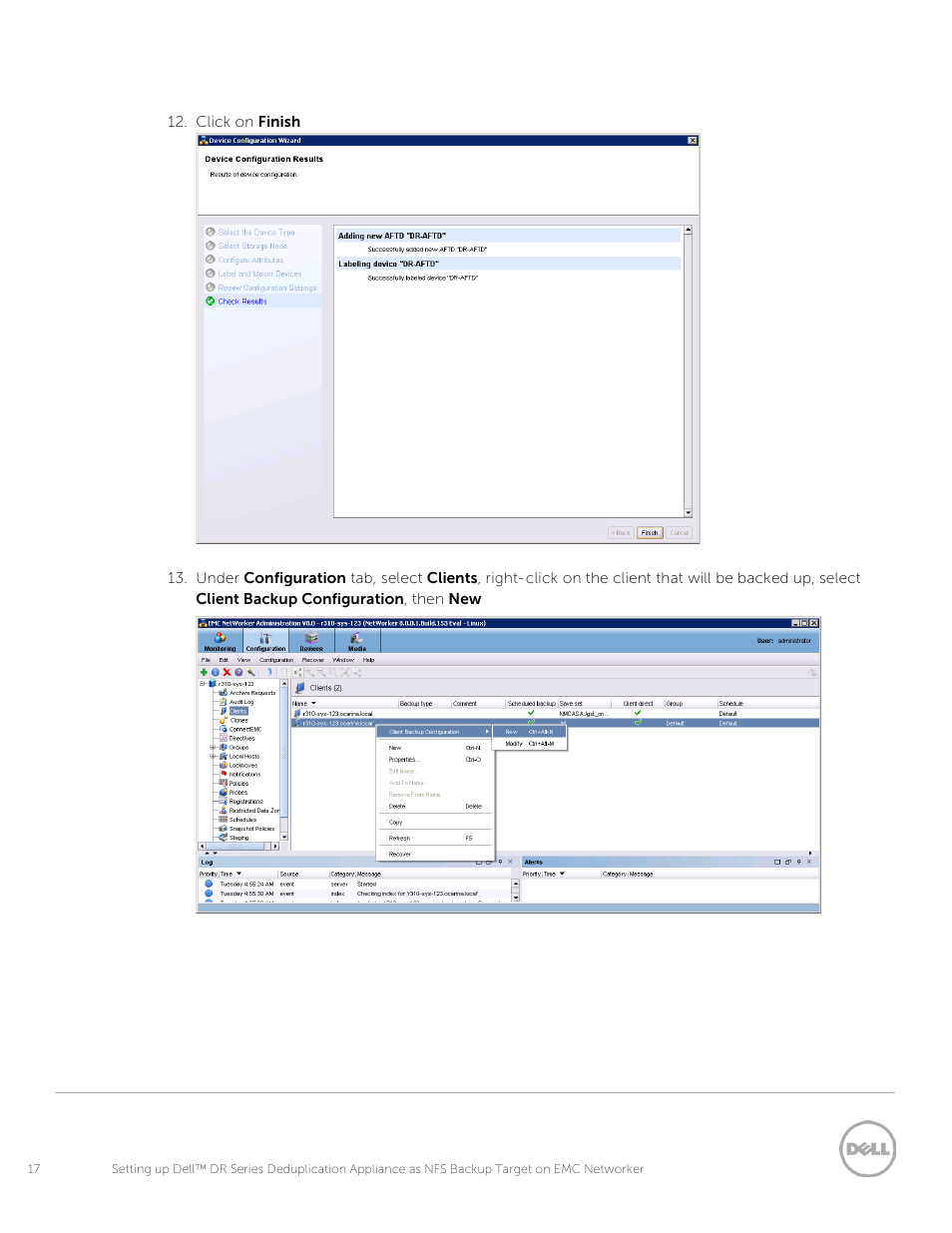Select Schedules in the tree
This screenshot has width=952, height=1233.
click(x=243, y=820)
